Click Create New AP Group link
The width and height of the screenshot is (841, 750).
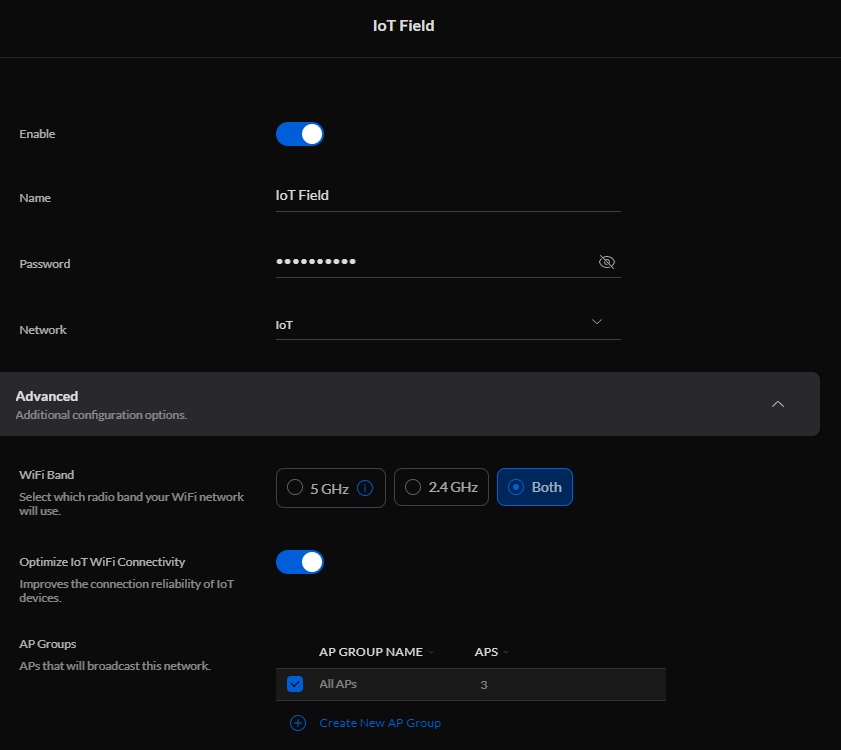coord(380,723)
